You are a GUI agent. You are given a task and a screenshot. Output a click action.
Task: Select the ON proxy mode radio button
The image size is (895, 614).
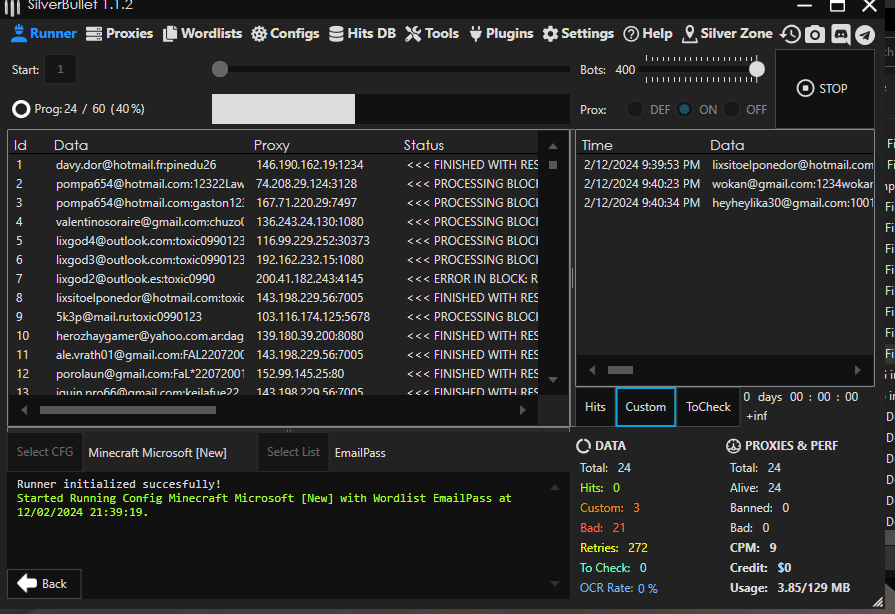[x=684, y=109]
